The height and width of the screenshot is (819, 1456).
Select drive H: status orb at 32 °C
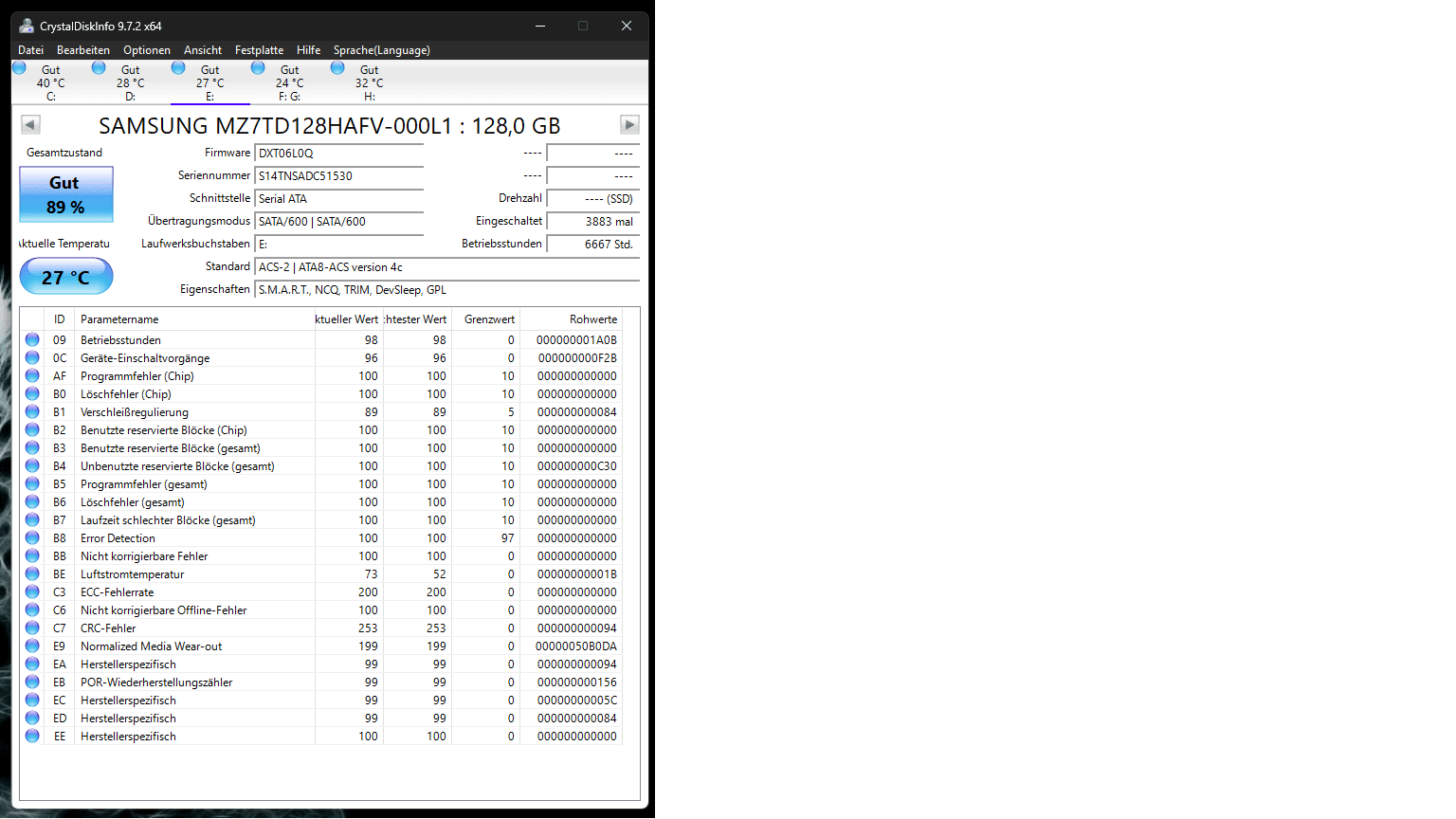click(337, 68)
